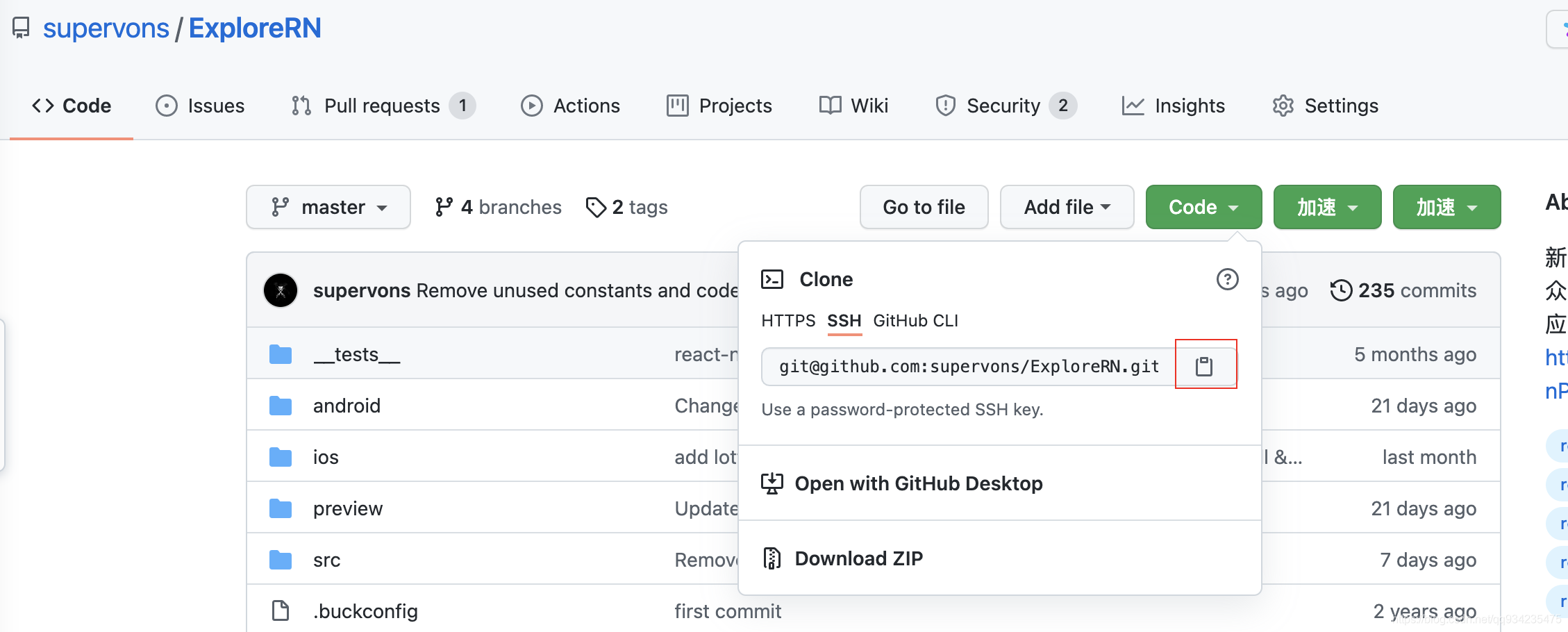
Task: Open the Code tab
Action: tap(72, 106)
